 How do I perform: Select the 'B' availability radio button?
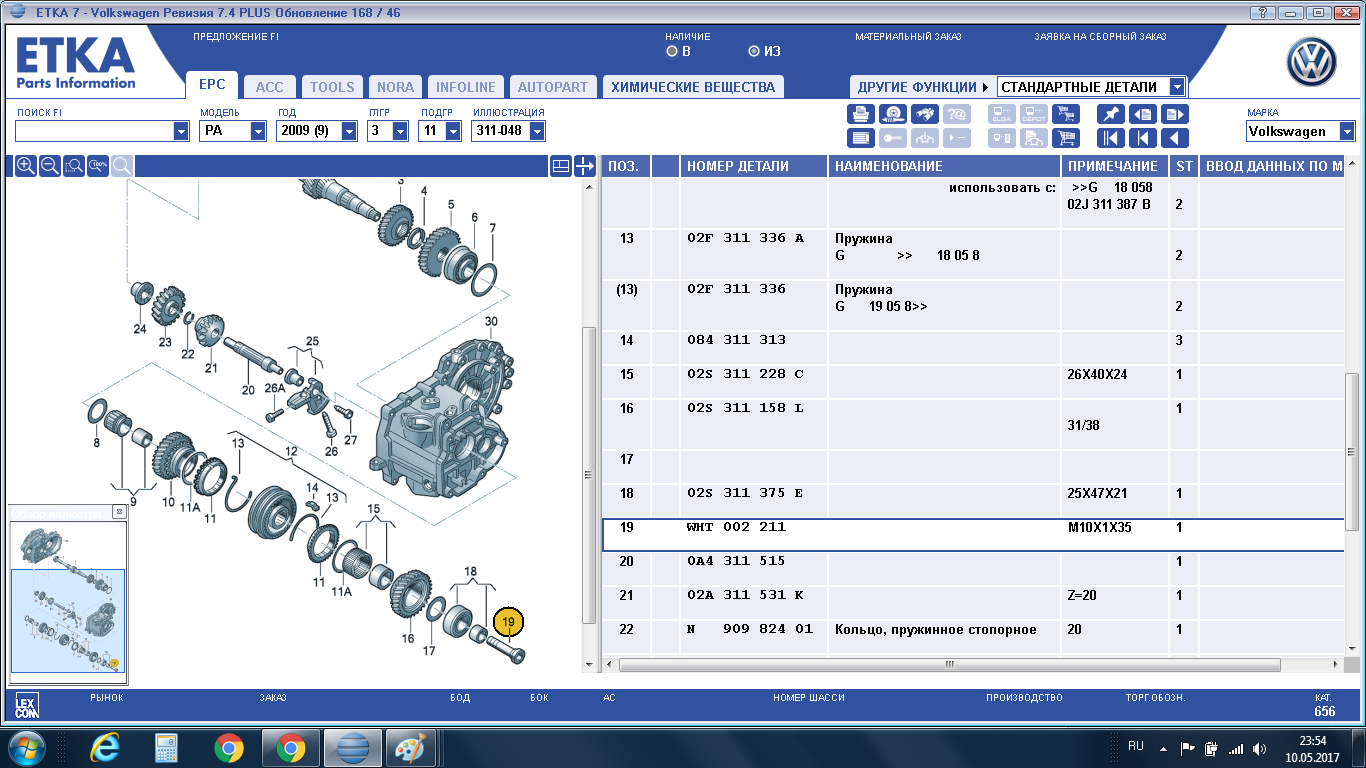[x=672, y=51]
